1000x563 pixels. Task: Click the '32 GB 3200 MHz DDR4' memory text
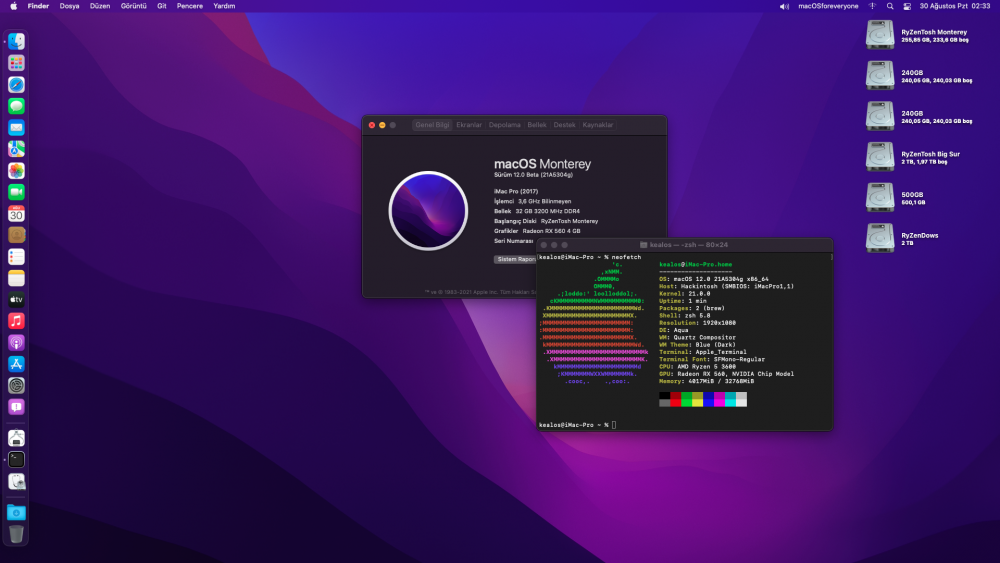547,211
